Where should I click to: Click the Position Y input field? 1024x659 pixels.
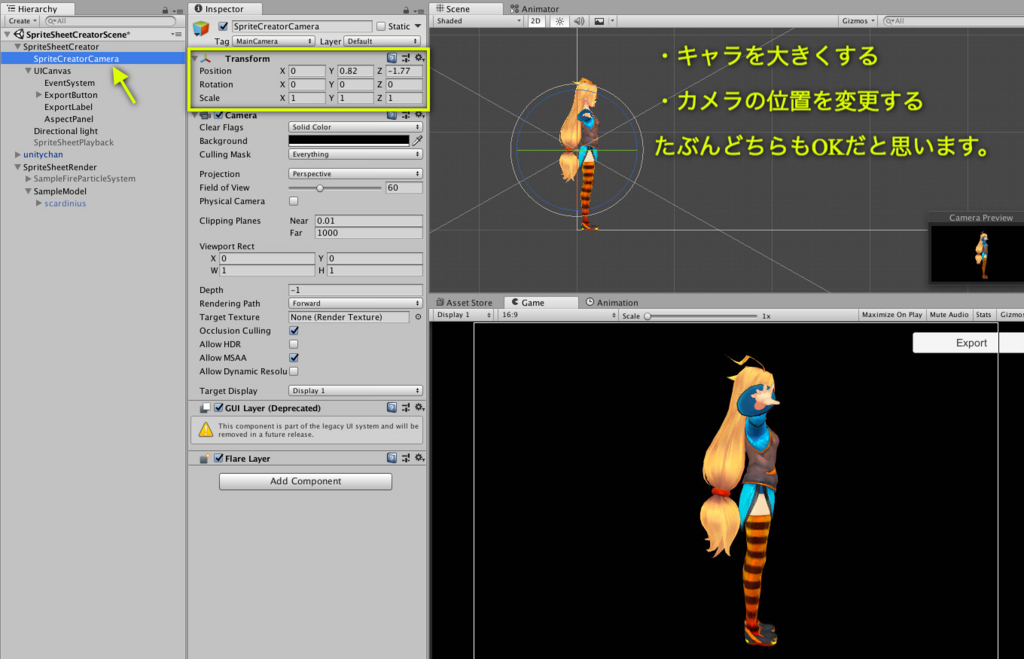point(355,71)
